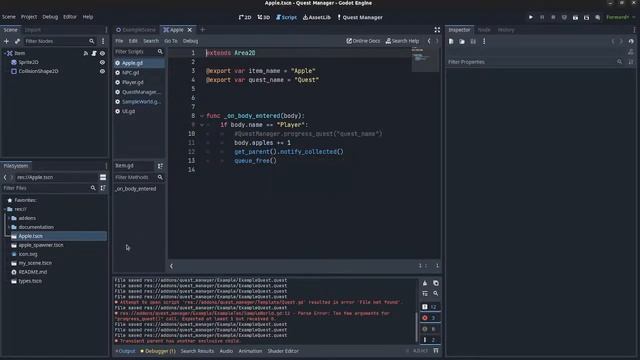The image size is (640, 360).
Task: Open the FileSystem dock three-dot options menu
Action: (106, 166)
